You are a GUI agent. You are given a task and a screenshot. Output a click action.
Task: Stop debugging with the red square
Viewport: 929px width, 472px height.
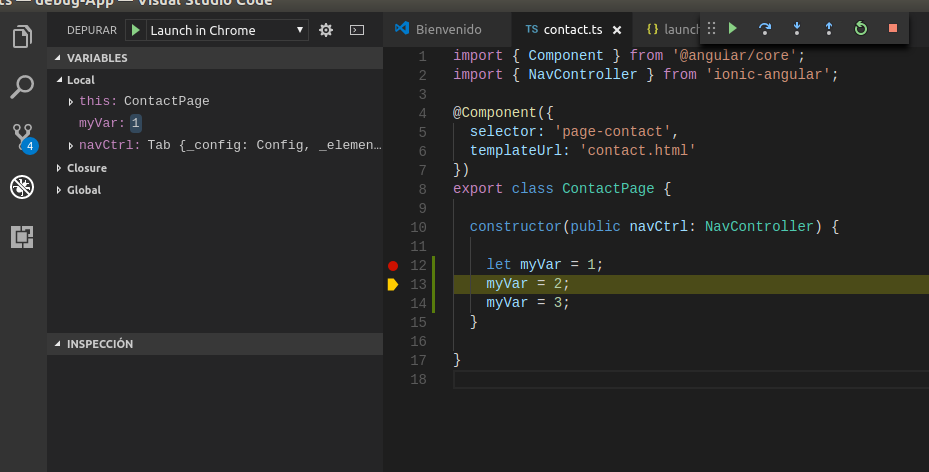(892, 29)
